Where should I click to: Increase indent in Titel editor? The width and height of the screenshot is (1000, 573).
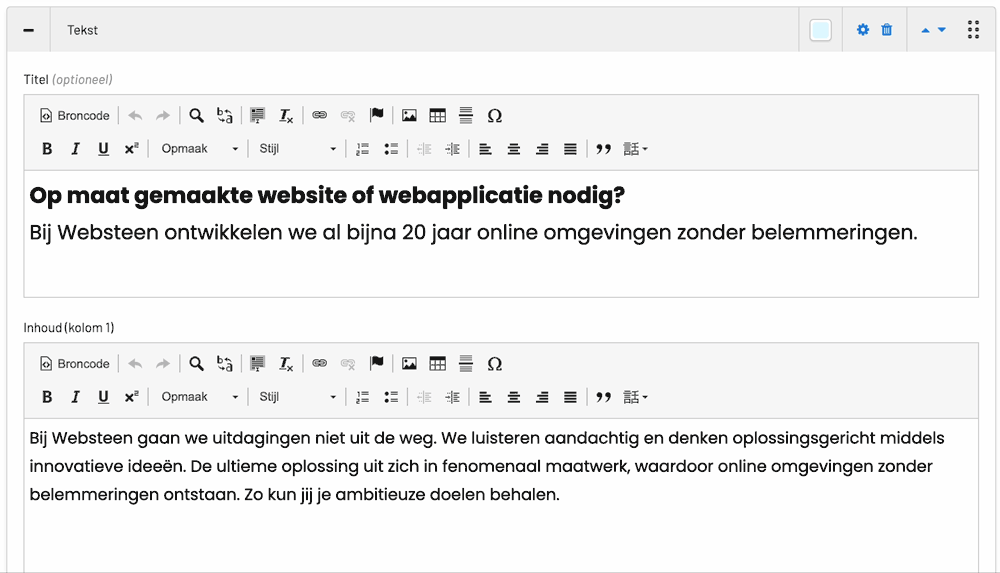tap(452, 149)
